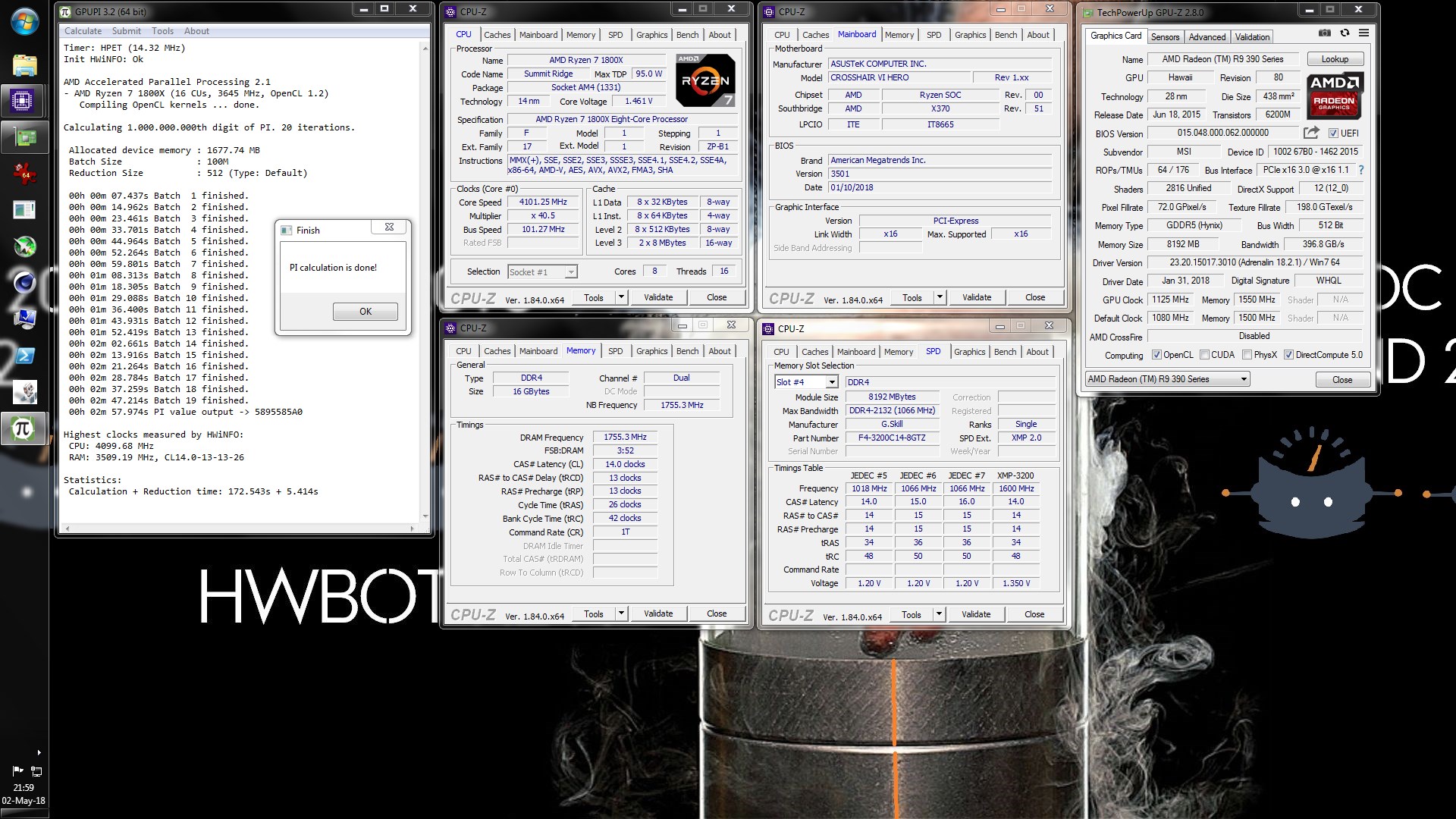1456x819 pixels.
Task: Click the Part Number F4-3200C14-8GTZ field
Action: pyautogui.click(x=891, y=438)
